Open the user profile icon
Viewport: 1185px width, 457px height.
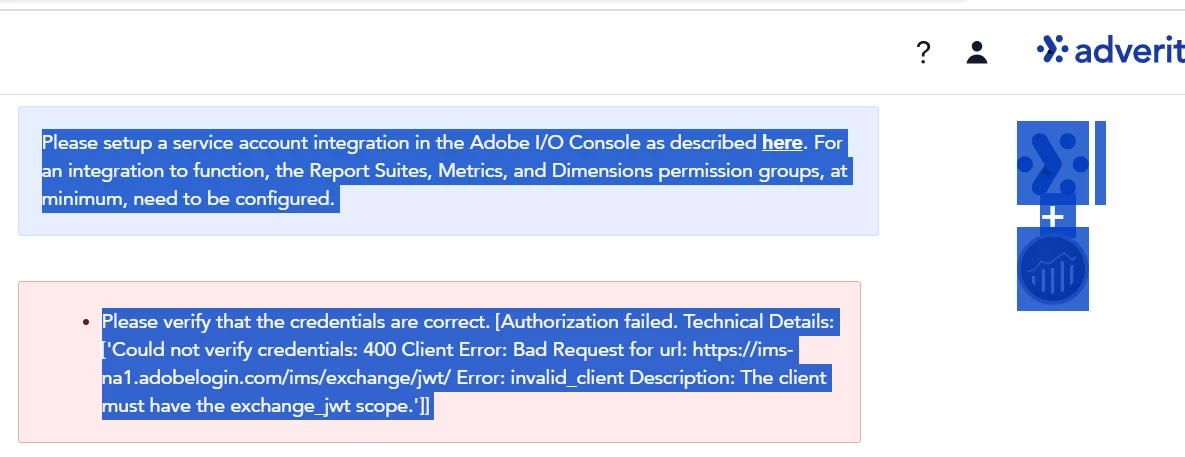(976, 52)
